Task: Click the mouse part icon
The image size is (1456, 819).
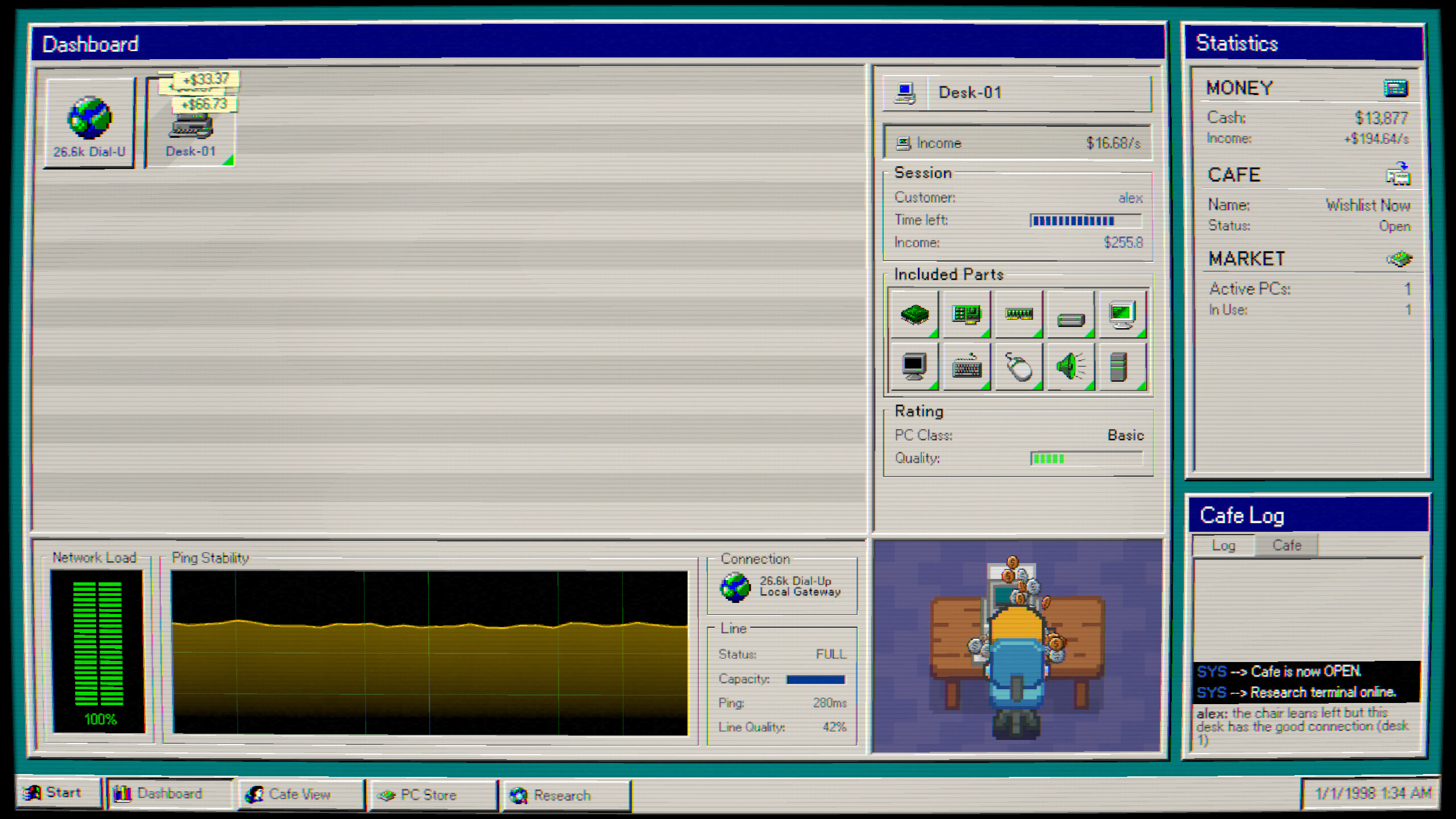Action: click(x=1019, y=366)
